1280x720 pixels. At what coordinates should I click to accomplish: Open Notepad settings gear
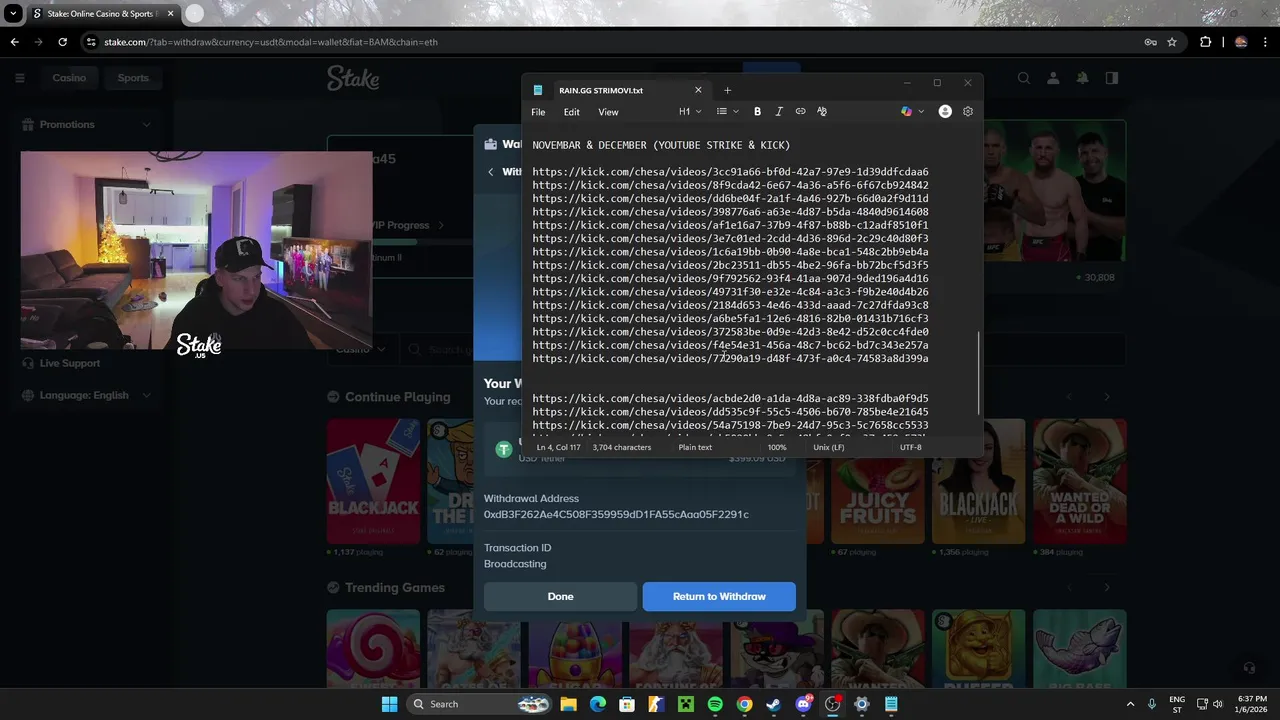pos(967,112)
